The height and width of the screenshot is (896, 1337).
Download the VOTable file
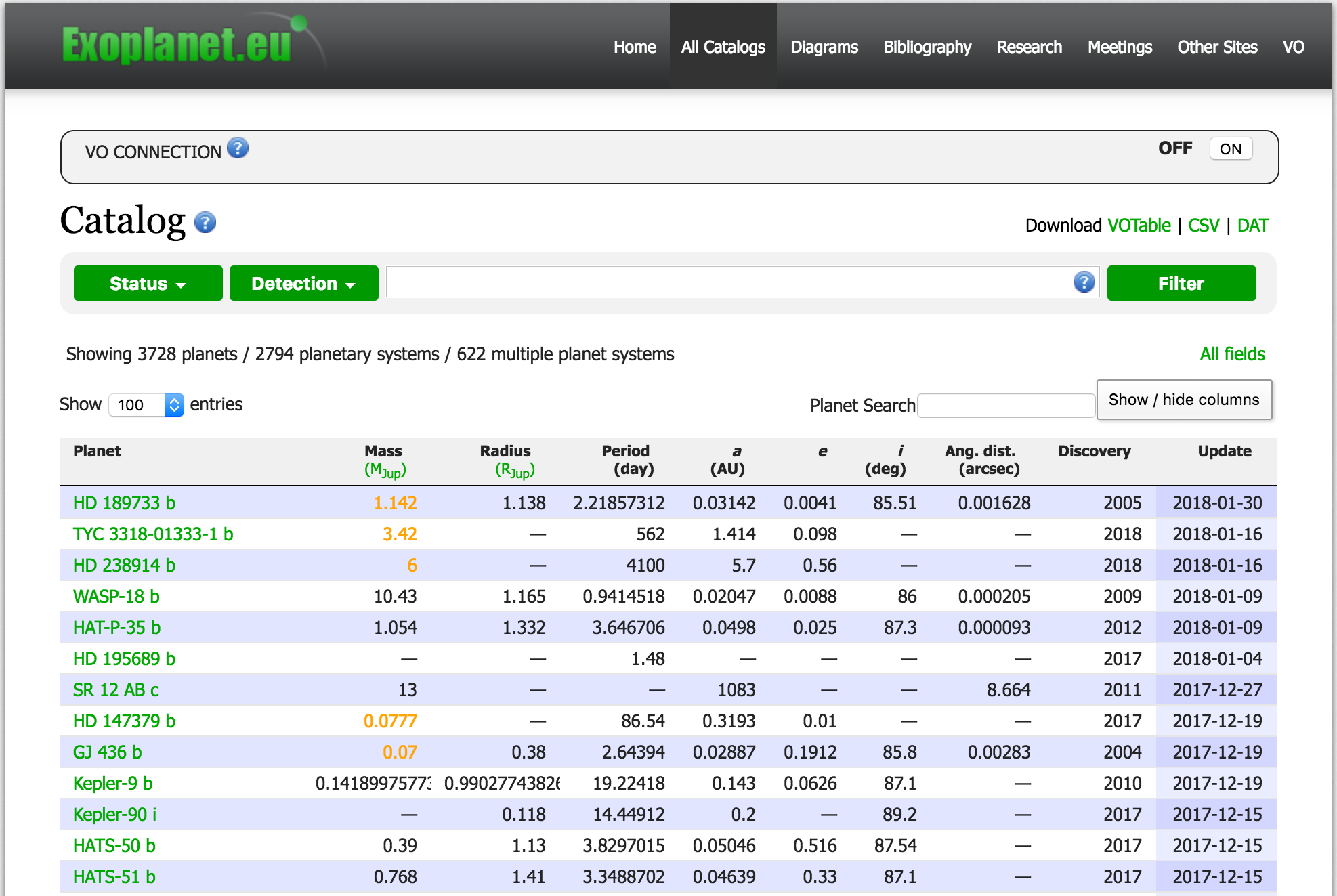tap(1139, 226)
